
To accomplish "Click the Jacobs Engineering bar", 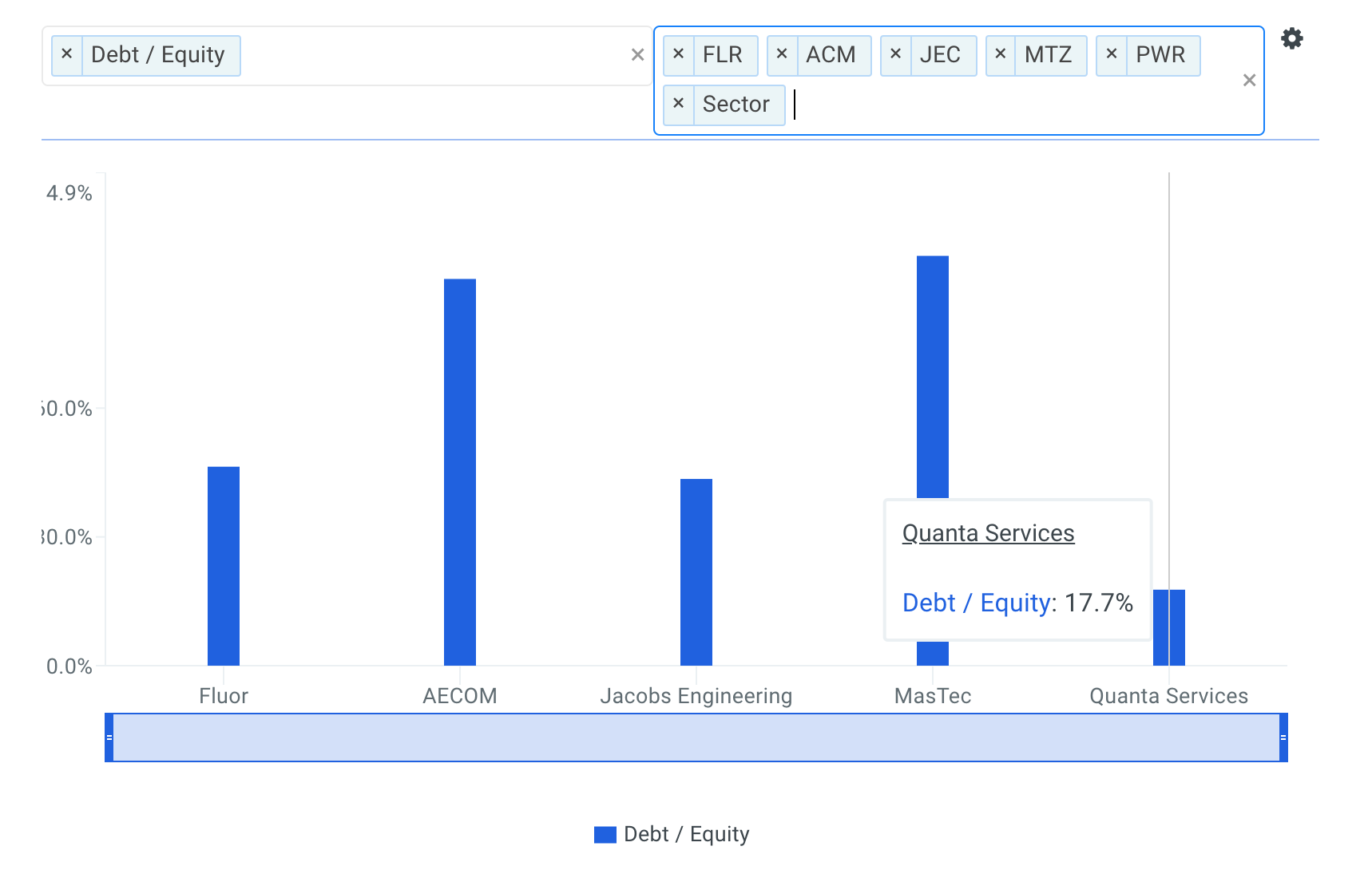I will (696, 572).
